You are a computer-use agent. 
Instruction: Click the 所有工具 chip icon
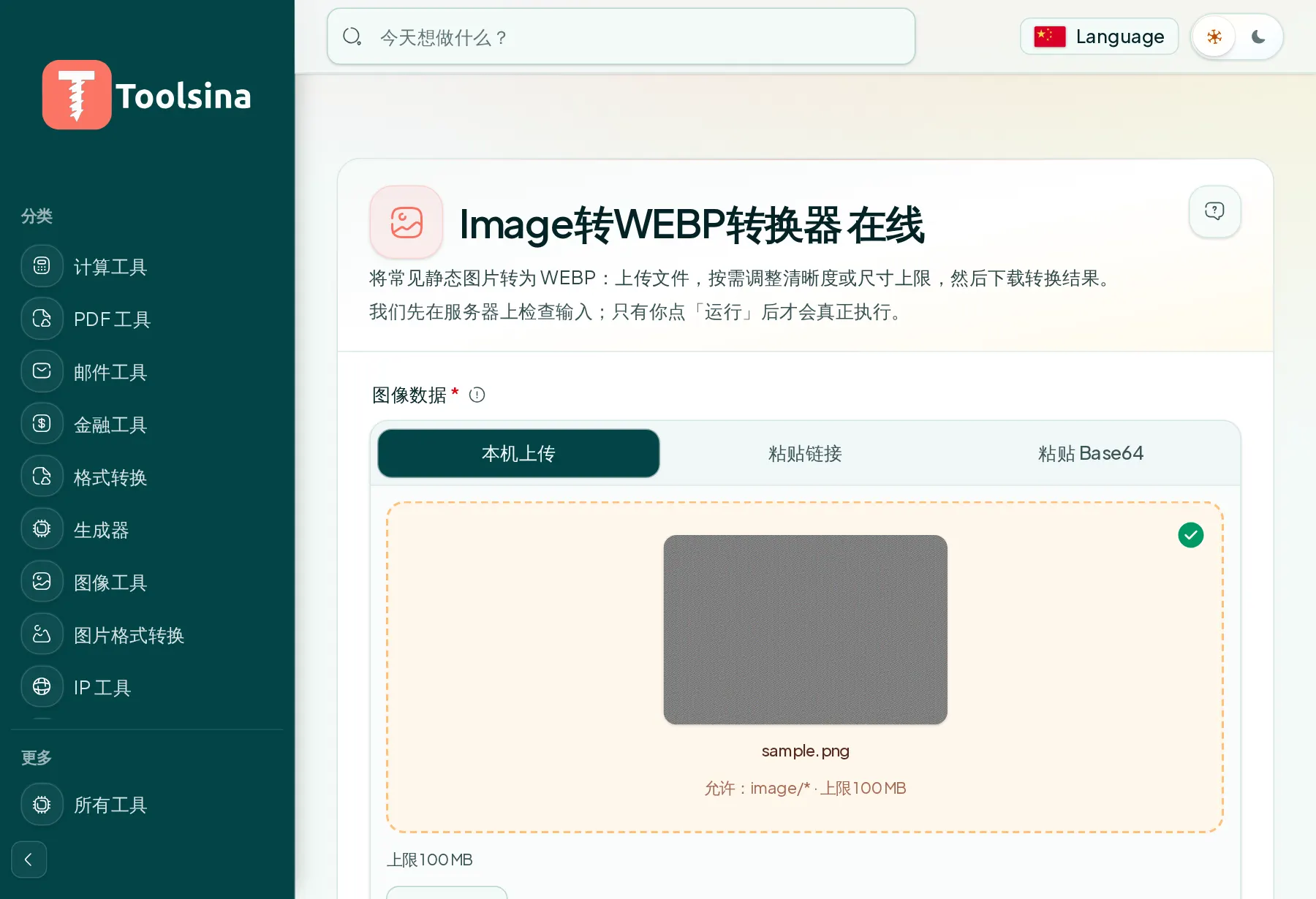pos(42,805)
